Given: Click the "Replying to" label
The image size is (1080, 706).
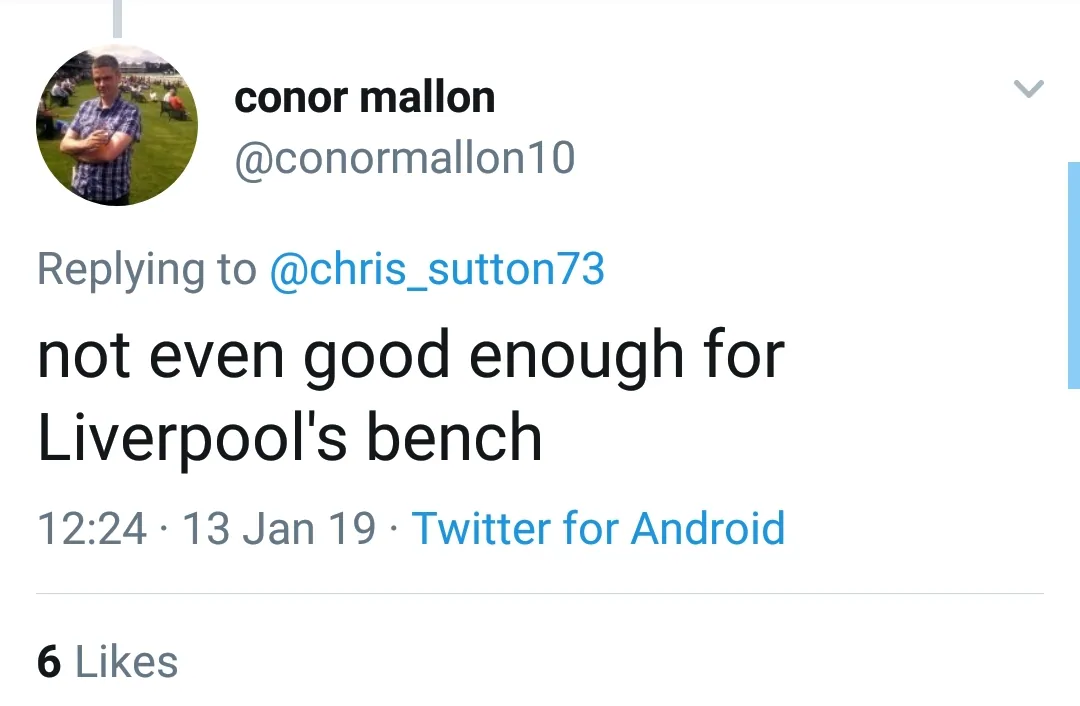Looking at the screenshot, I should (x=146, y=269).
